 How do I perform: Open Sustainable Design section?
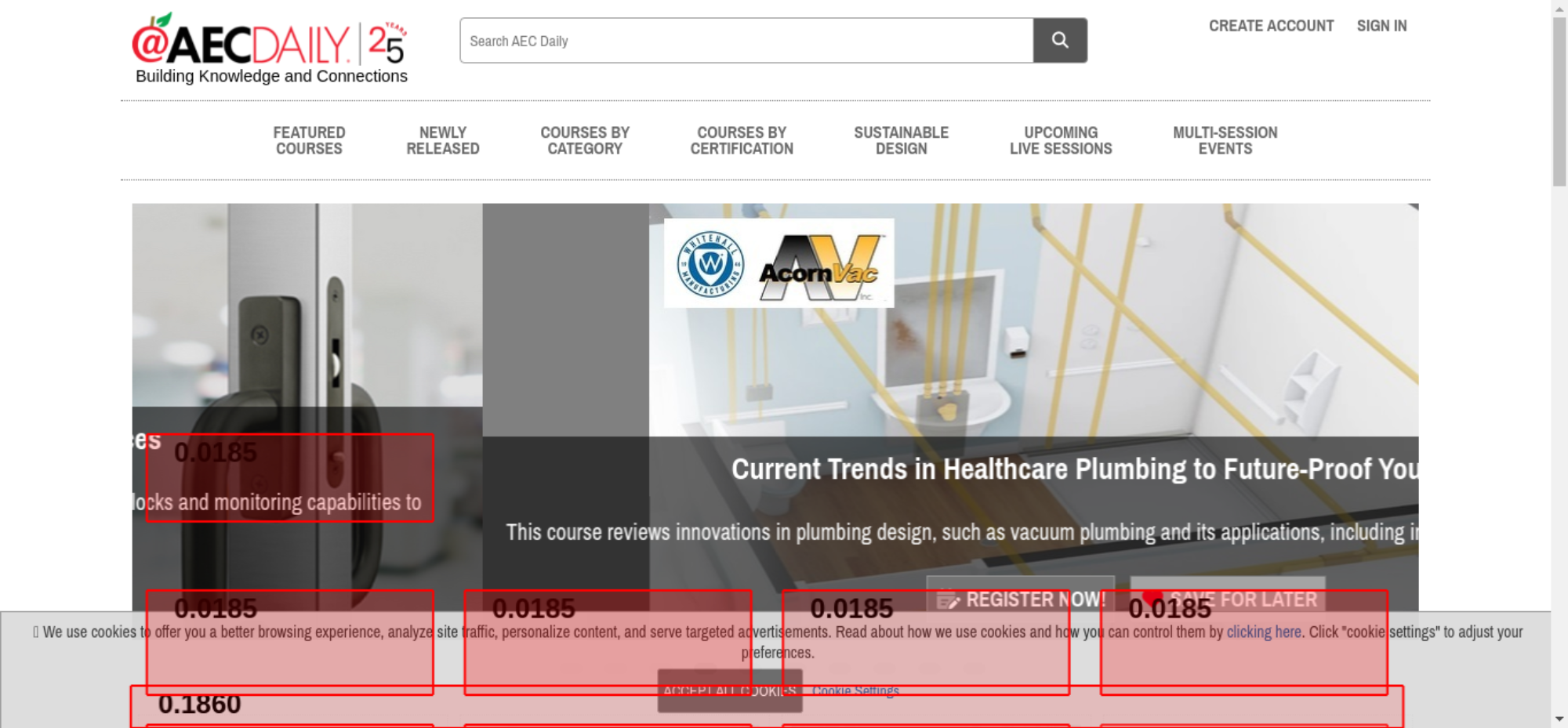click(902, 140)
